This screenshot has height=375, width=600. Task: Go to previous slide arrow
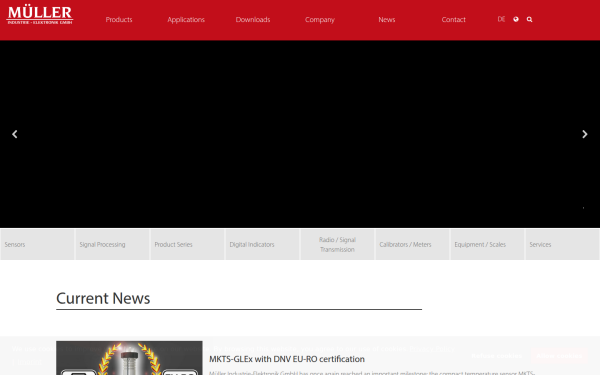click(15, 134)
